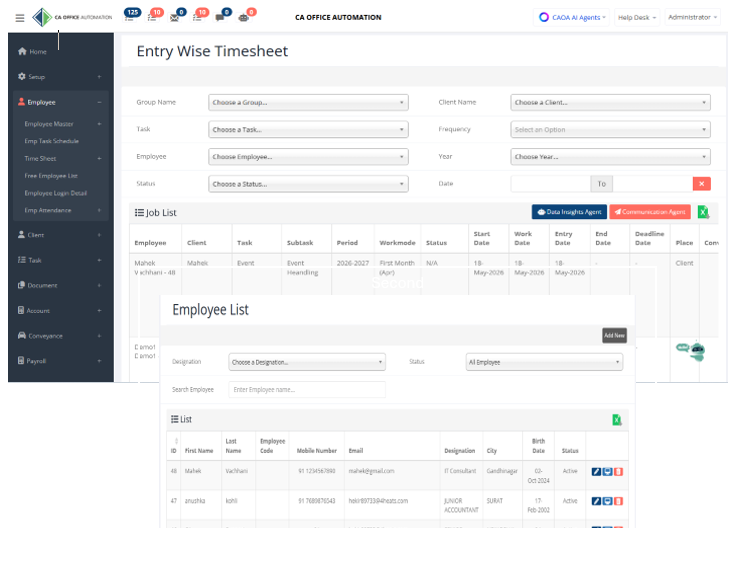Viewport: 743px width, 576px height.
Task: Expand the Time Sheet submenu
Action: (63, 159)
